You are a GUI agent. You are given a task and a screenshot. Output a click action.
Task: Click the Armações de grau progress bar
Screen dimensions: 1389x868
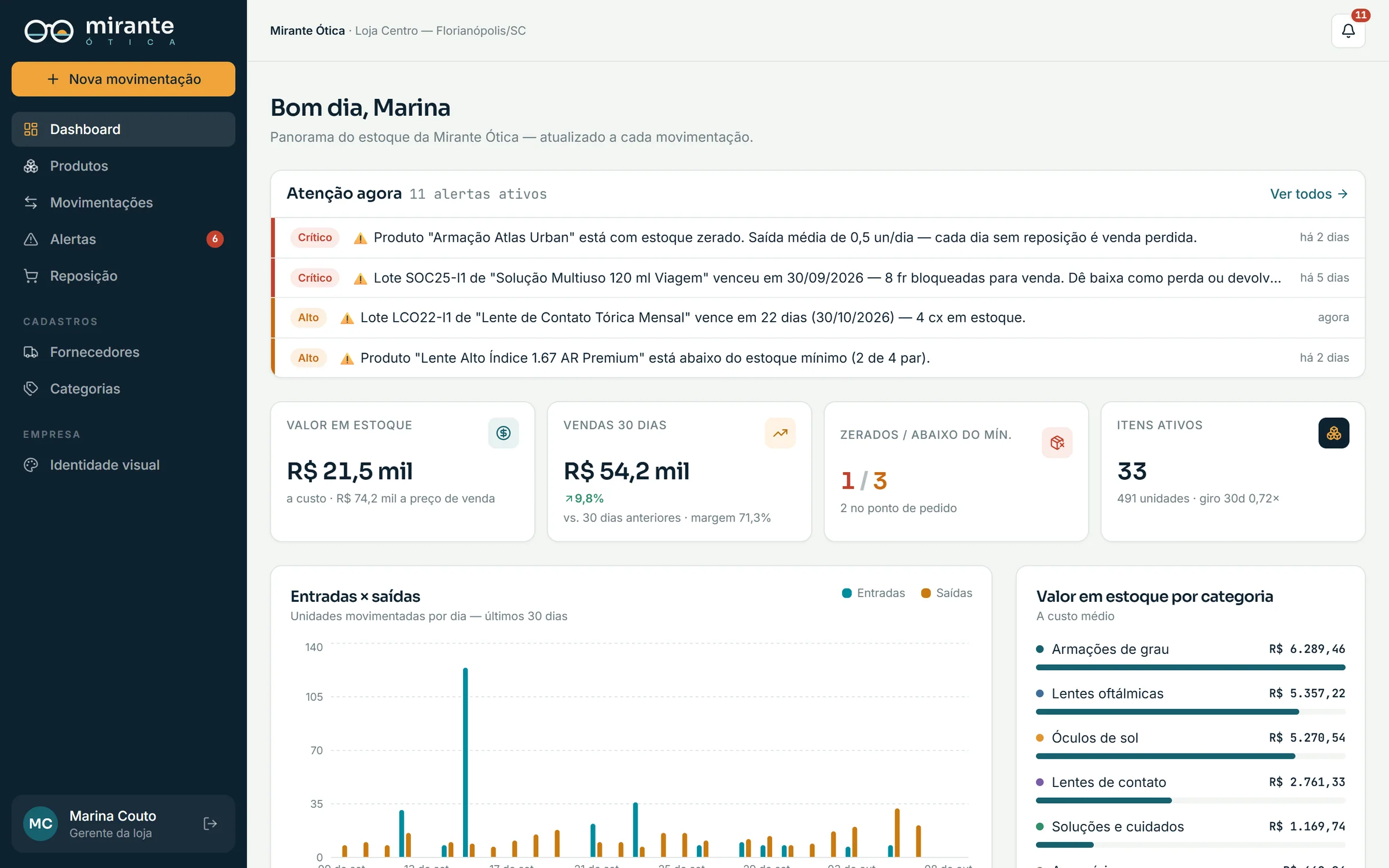(1190, 668)
